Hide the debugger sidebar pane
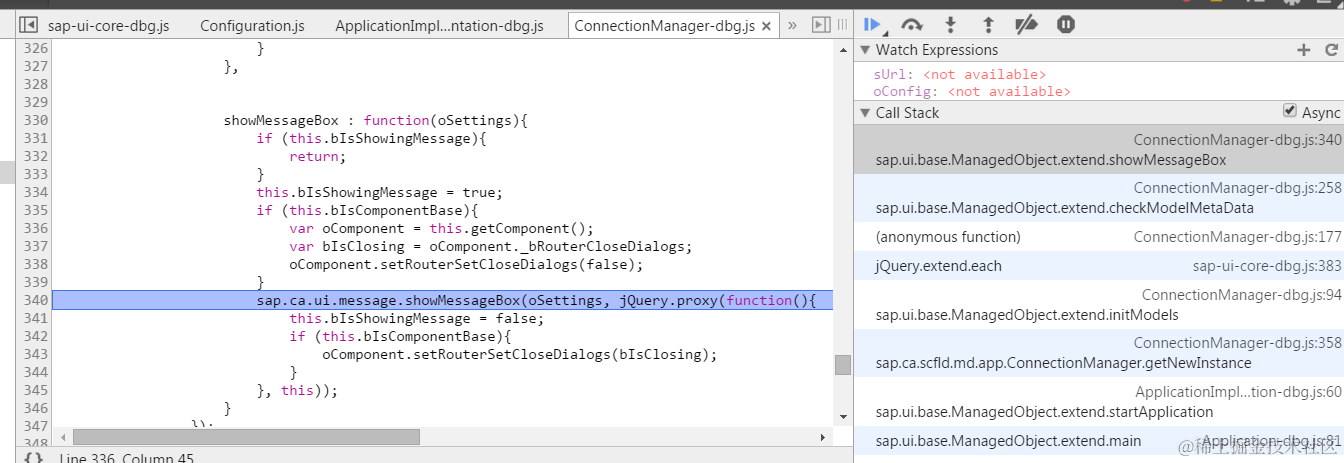Image resolution: width=1344 pixels, height=463 pixels. [x=821, y=25]
